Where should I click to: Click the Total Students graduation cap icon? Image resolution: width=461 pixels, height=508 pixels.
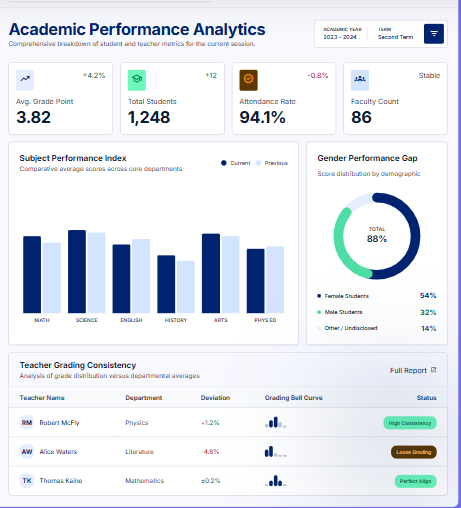(137, 80)
